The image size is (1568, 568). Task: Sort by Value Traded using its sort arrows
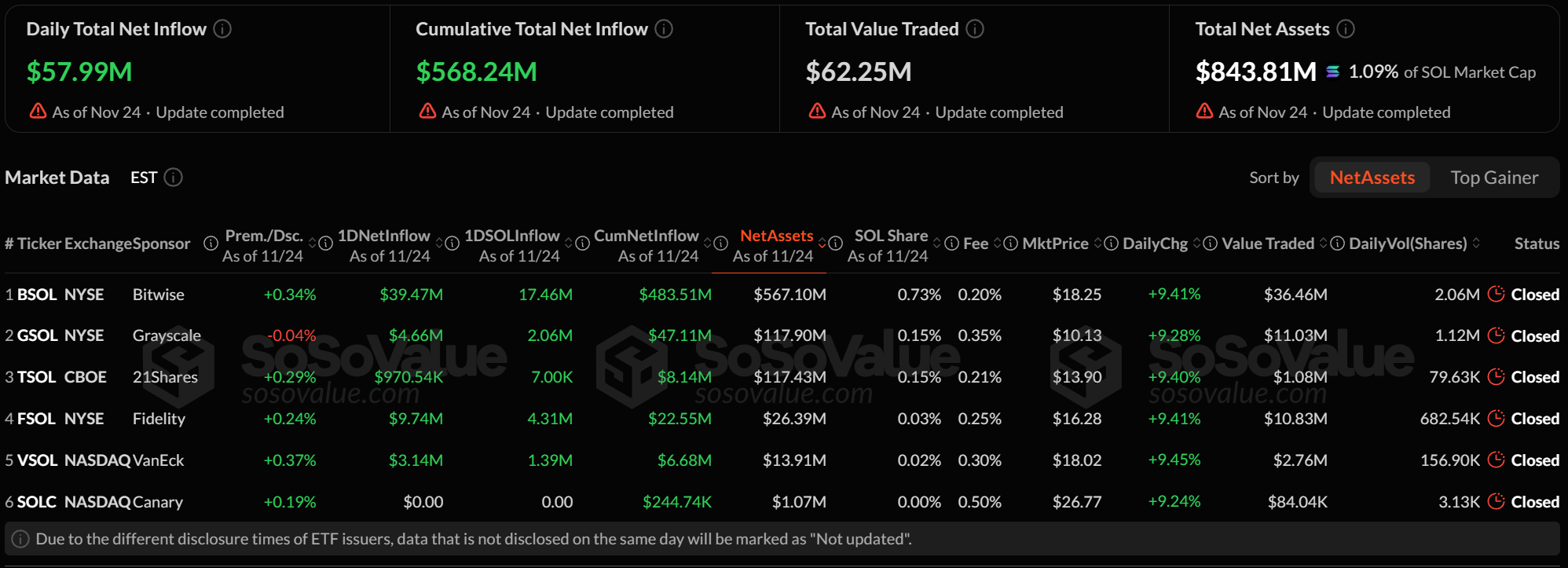coord(1324,244)
